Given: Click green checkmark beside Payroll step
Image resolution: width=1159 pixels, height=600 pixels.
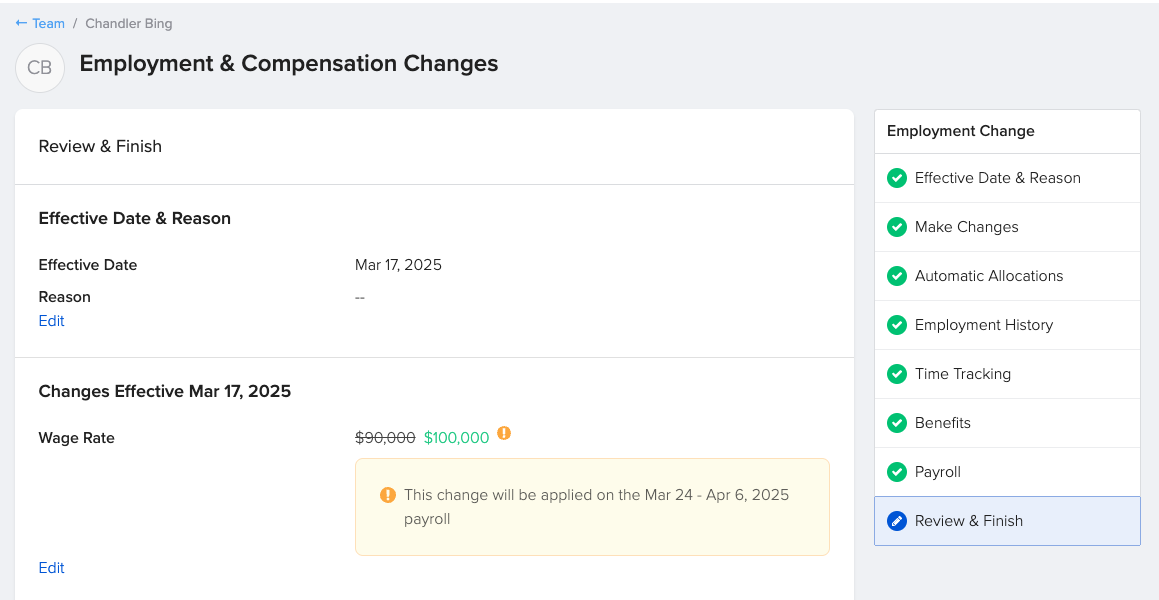Looking at the screenshot, I should [897, 471].
